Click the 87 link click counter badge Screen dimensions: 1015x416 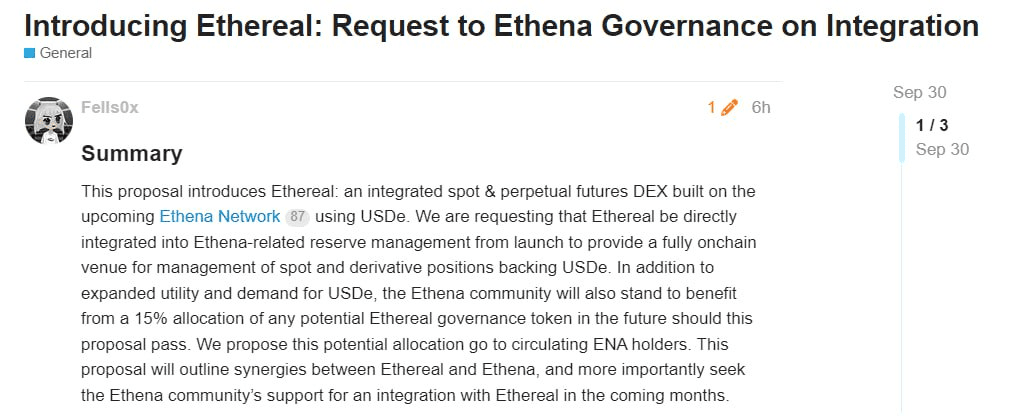pos(297,217)
